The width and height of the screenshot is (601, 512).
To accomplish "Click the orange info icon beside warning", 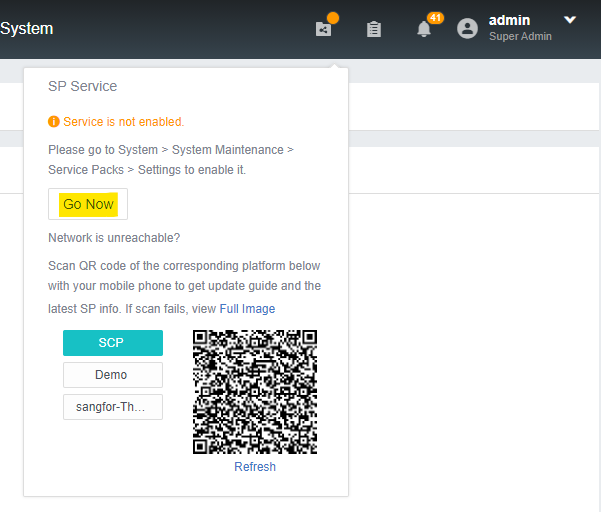I will click(54, 121).
